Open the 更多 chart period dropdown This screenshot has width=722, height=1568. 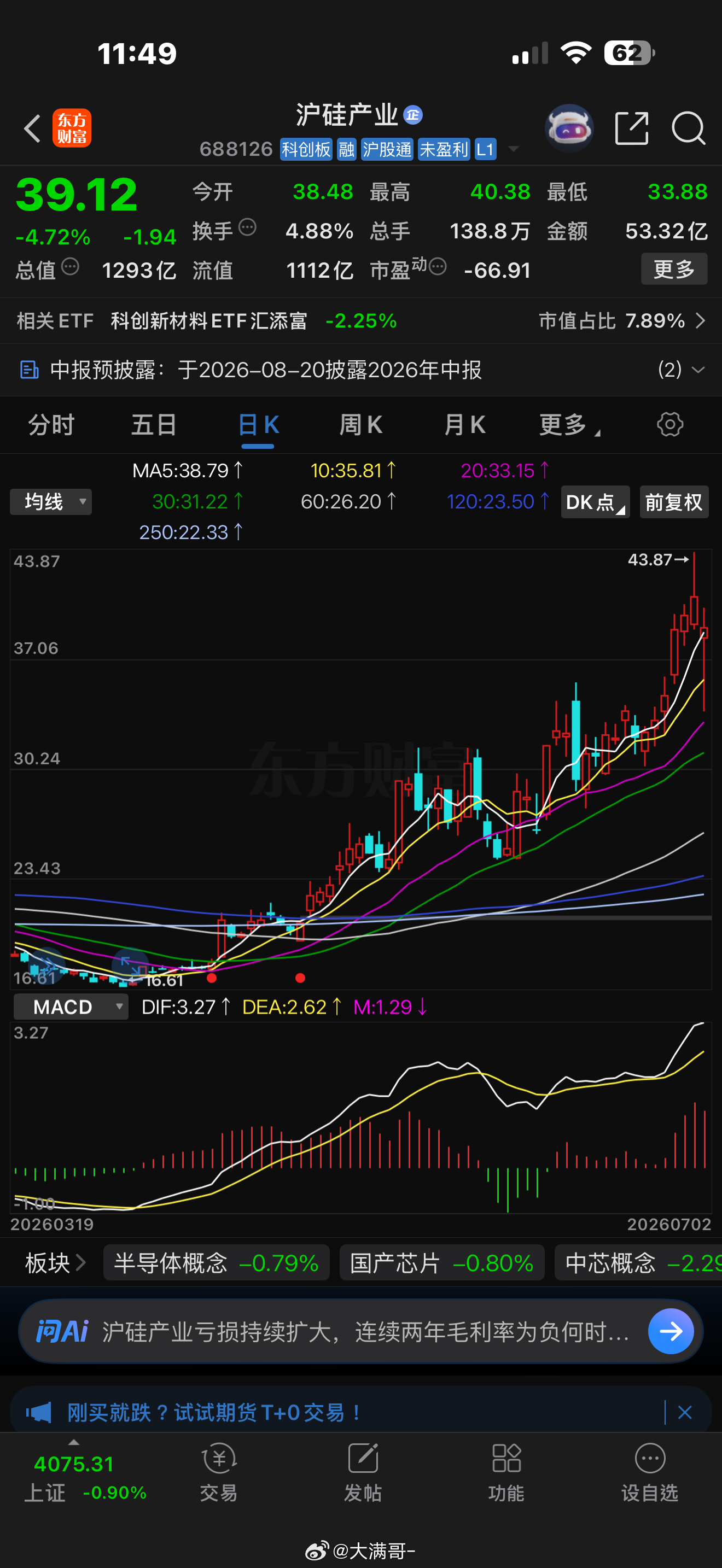point(569,425)
